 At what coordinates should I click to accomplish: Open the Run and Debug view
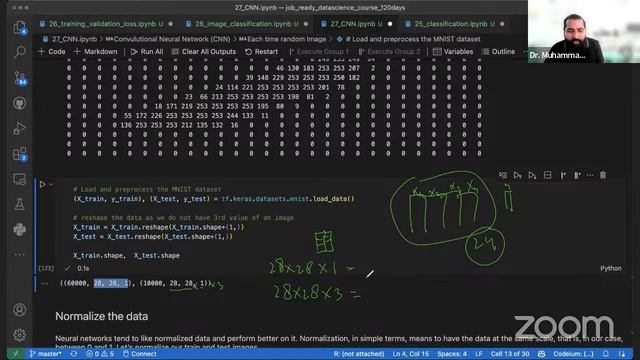pos(19,129)
